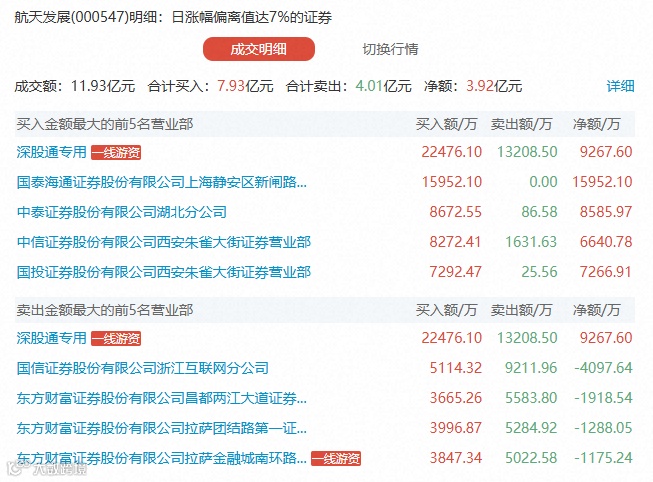Select net amount -4097.64 for 国信证券
The image size is (653, 482).
tap(603, 368)
